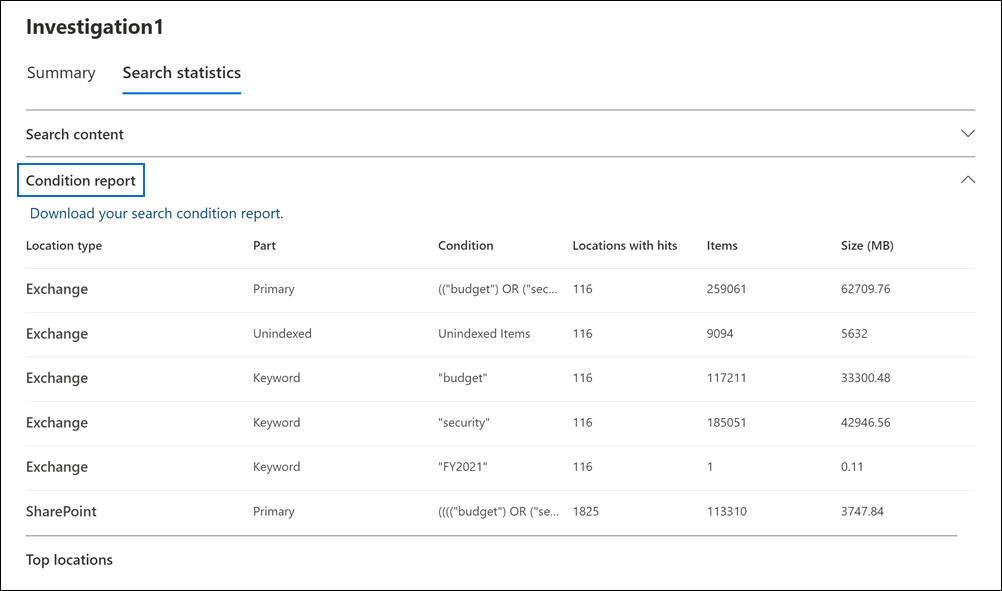Click the Locations with hits header
1002x591 pixels.
coord(624,245)
